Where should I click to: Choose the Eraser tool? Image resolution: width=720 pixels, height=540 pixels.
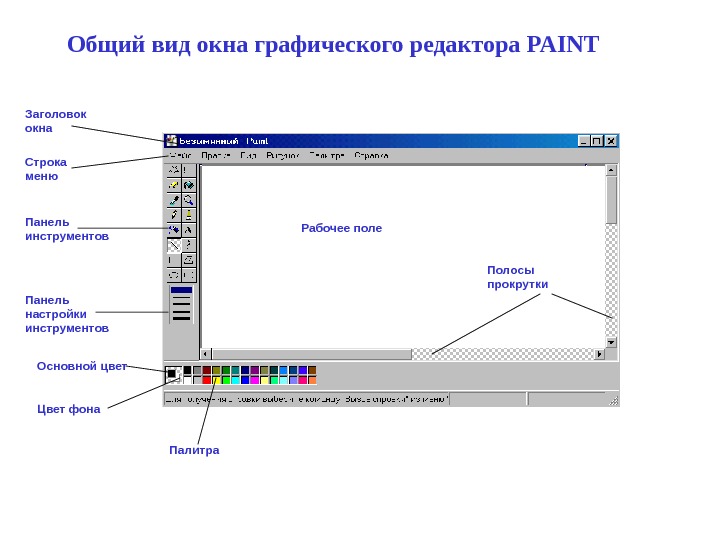click(x=174, y=185)
